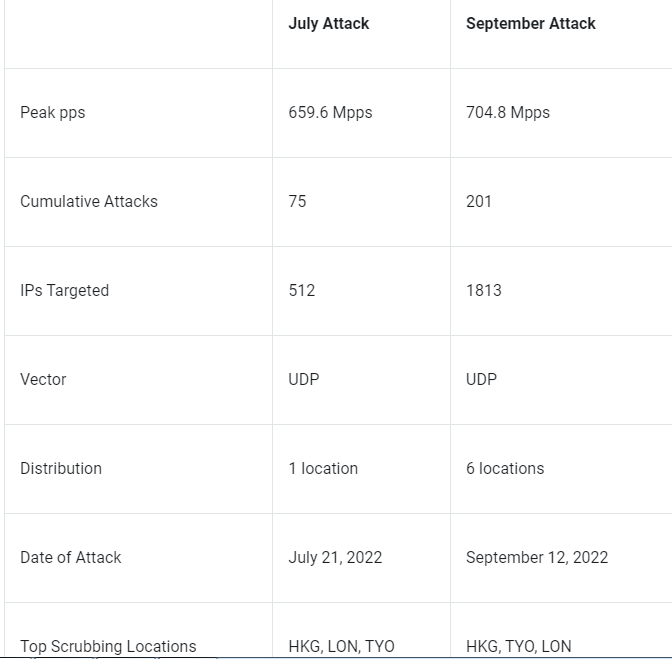The image size is (672, 659).
Task: Click the UDP value under July Attack
Action: click(304, 380)
